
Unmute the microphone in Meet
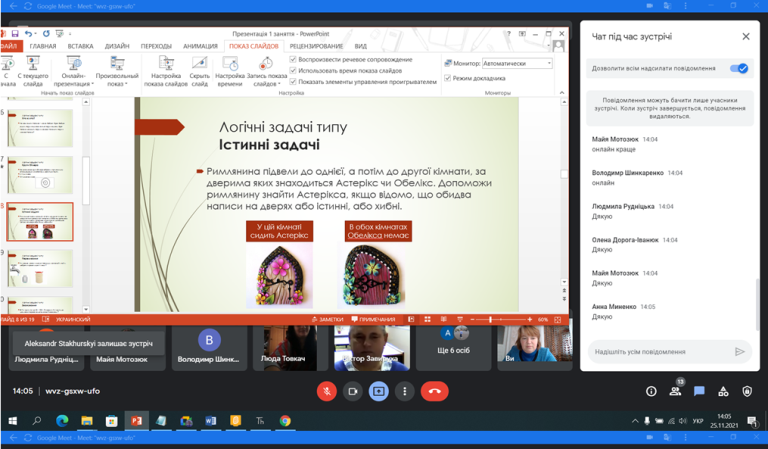click(327, 391)
